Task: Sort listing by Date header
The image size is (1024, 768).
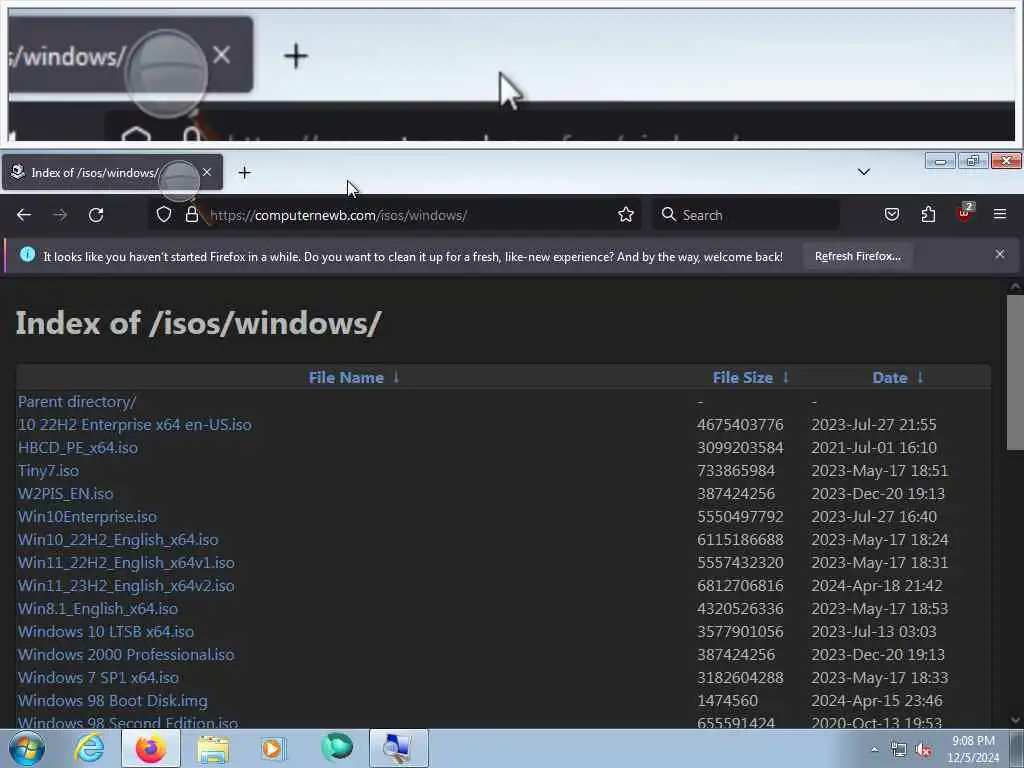Action: [889, 377]
